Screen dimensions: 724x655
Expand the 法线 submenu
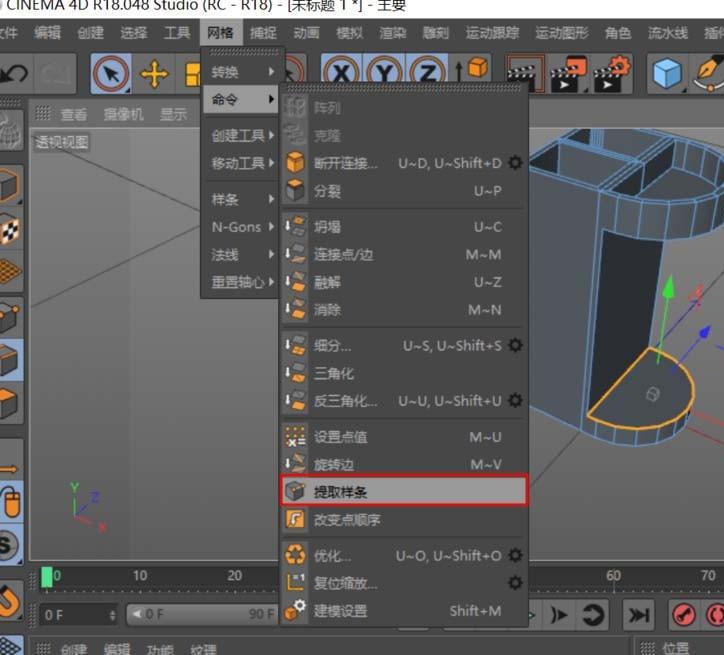(241, 254)
